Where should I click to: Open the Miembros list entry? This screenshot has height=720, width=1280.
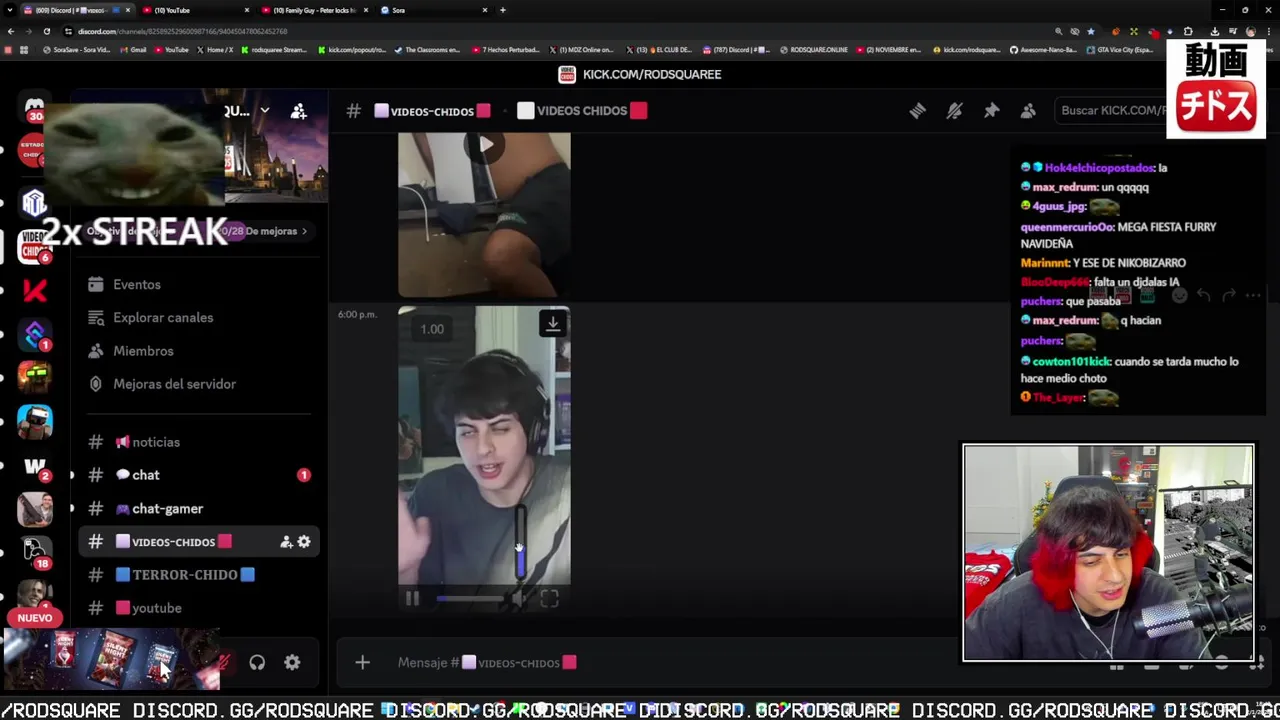(198, 351)
